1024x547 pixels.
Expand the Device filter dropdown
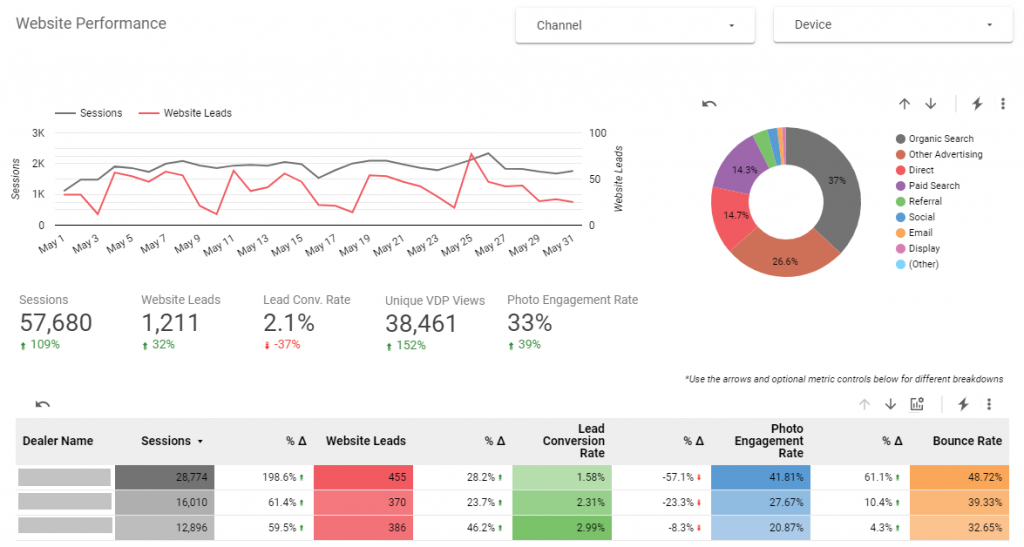click(893, 25)
